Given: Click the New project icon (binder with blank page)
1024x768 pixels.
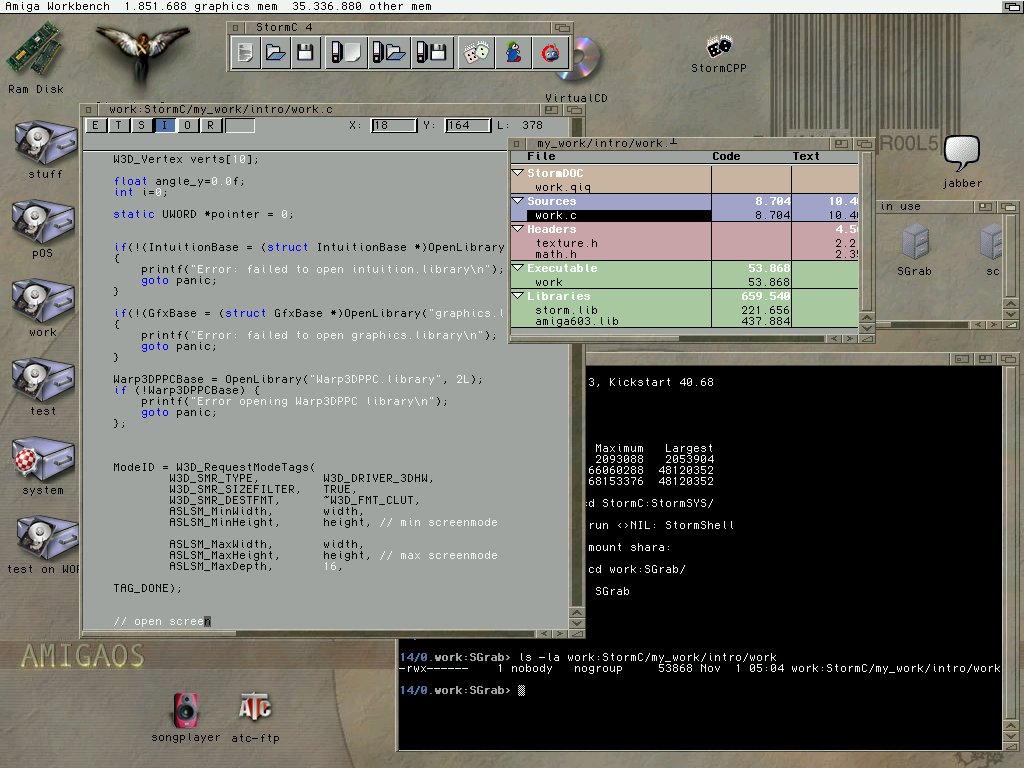Looking at the screenshot, I should (345, 53).
